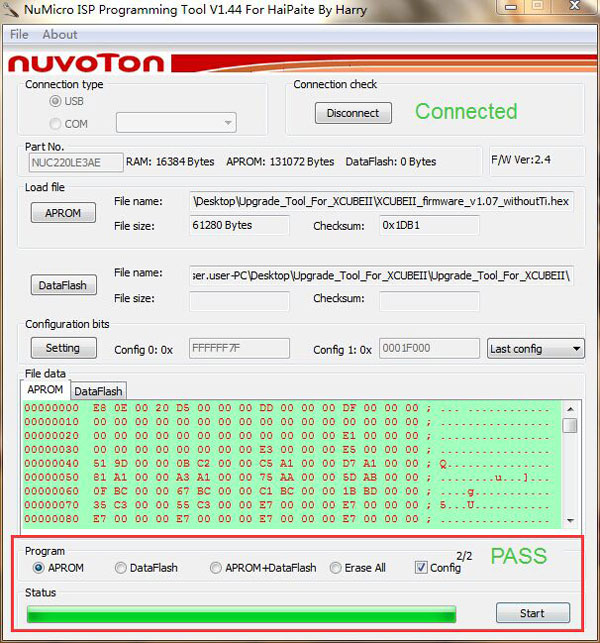Click the hex row at address 00000050
600x643 pixels.
[287, 477]
